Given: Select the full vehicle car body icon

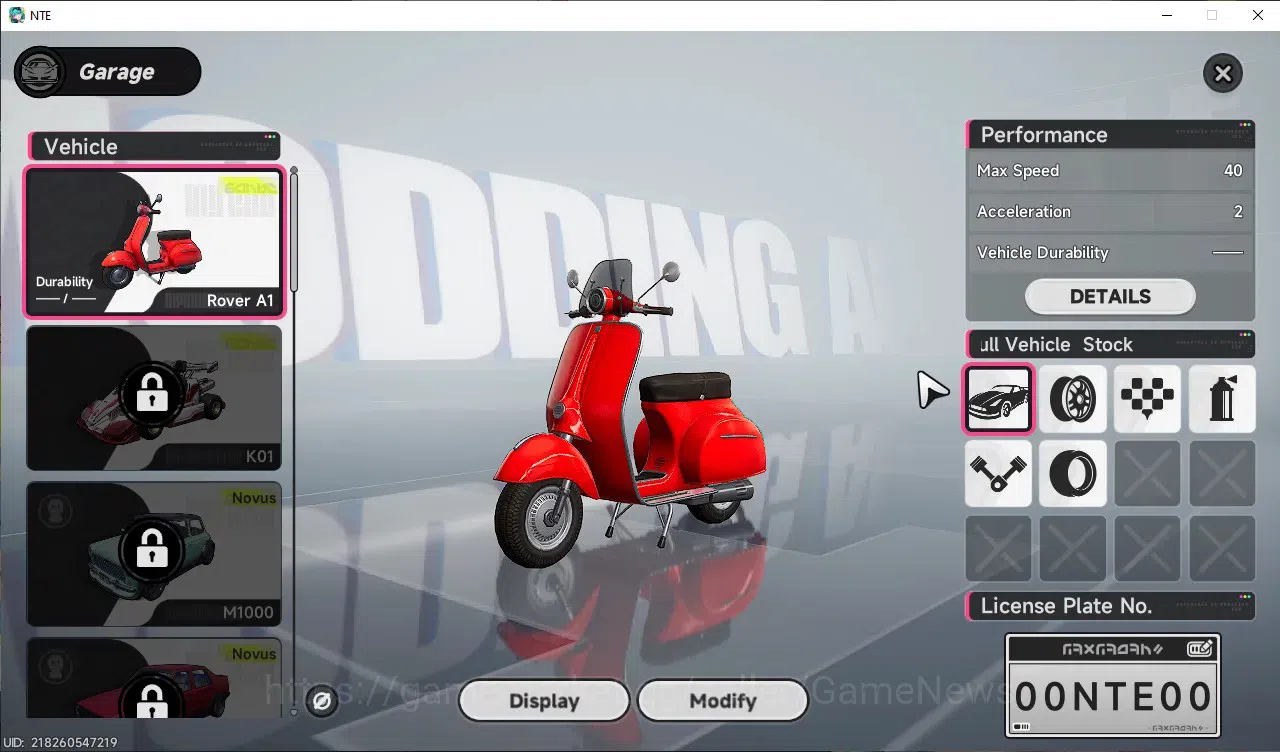Looking at the screenshot, I should [998, 399].
